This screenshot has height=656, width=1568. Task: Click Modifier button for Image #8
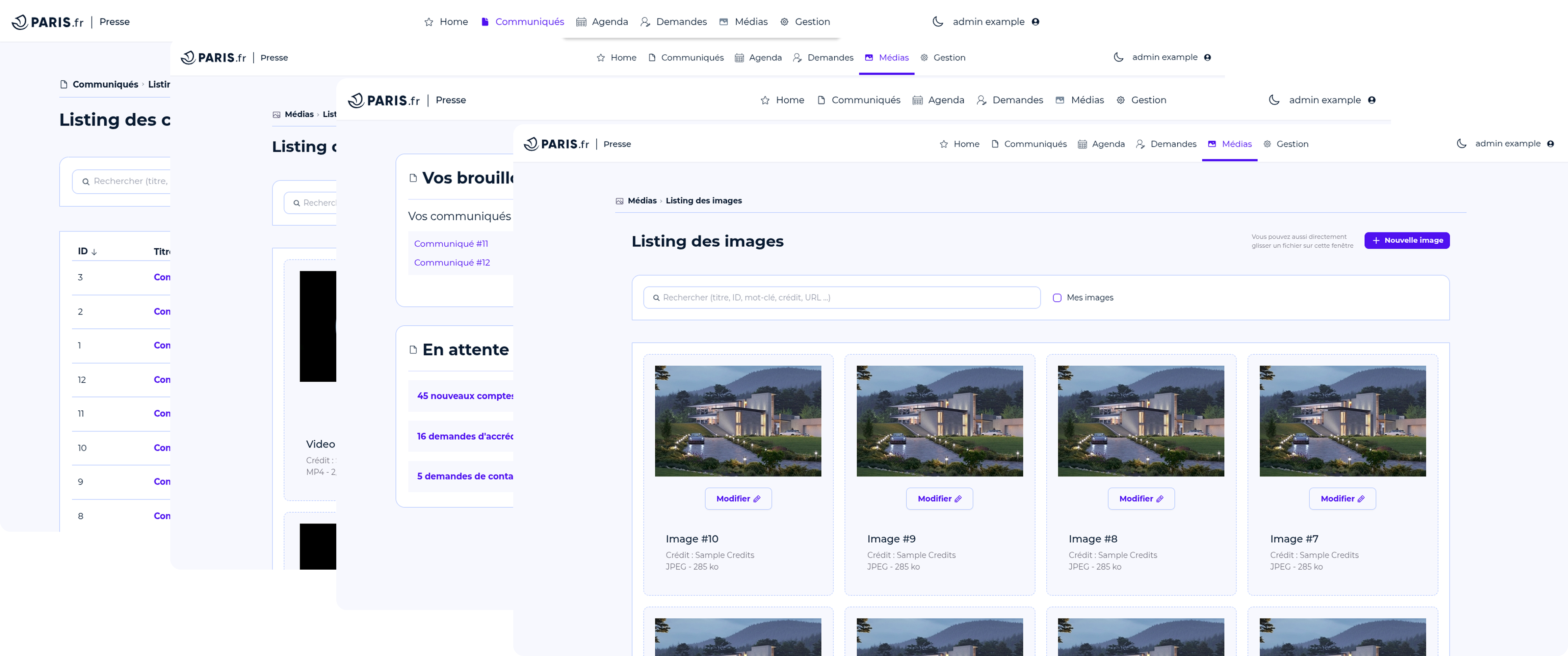(x=1140, y=498)
